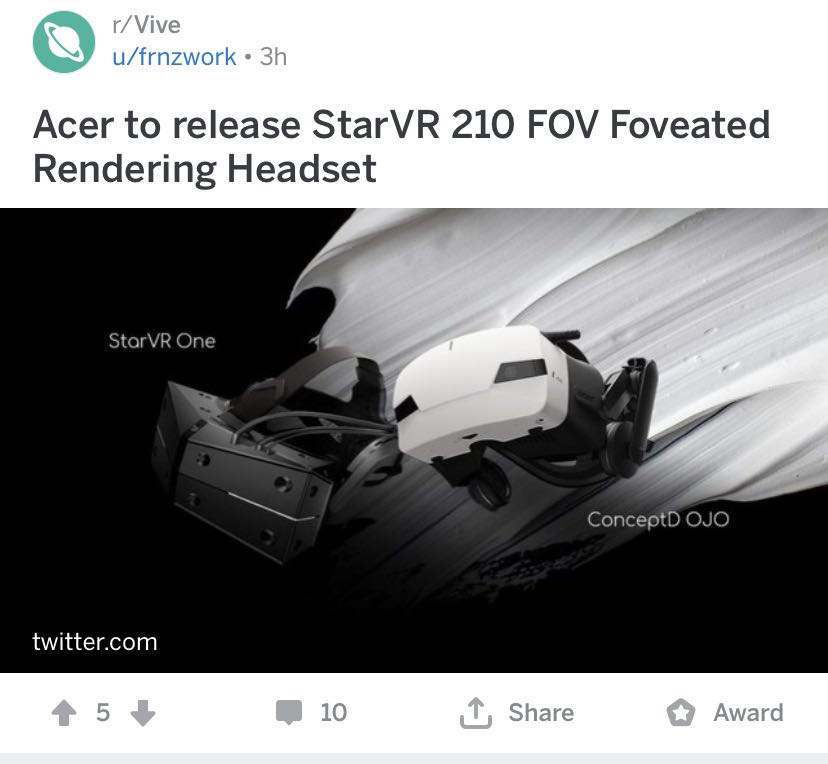The image size is (828, 764).
Task: Open comments via speech bubble icon
Action: click(289, 712)
